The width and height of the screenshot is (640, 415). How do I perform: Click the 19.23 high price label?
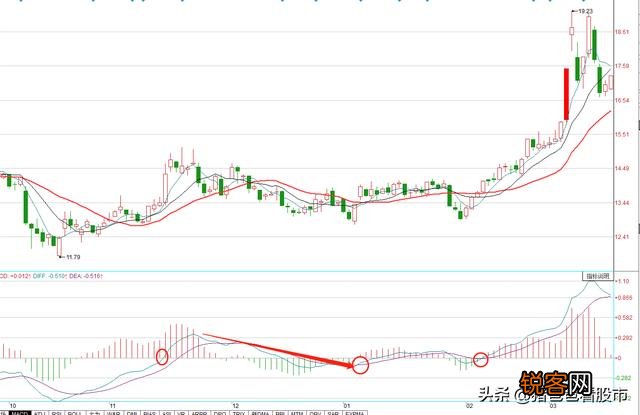[x=586, y=11]
